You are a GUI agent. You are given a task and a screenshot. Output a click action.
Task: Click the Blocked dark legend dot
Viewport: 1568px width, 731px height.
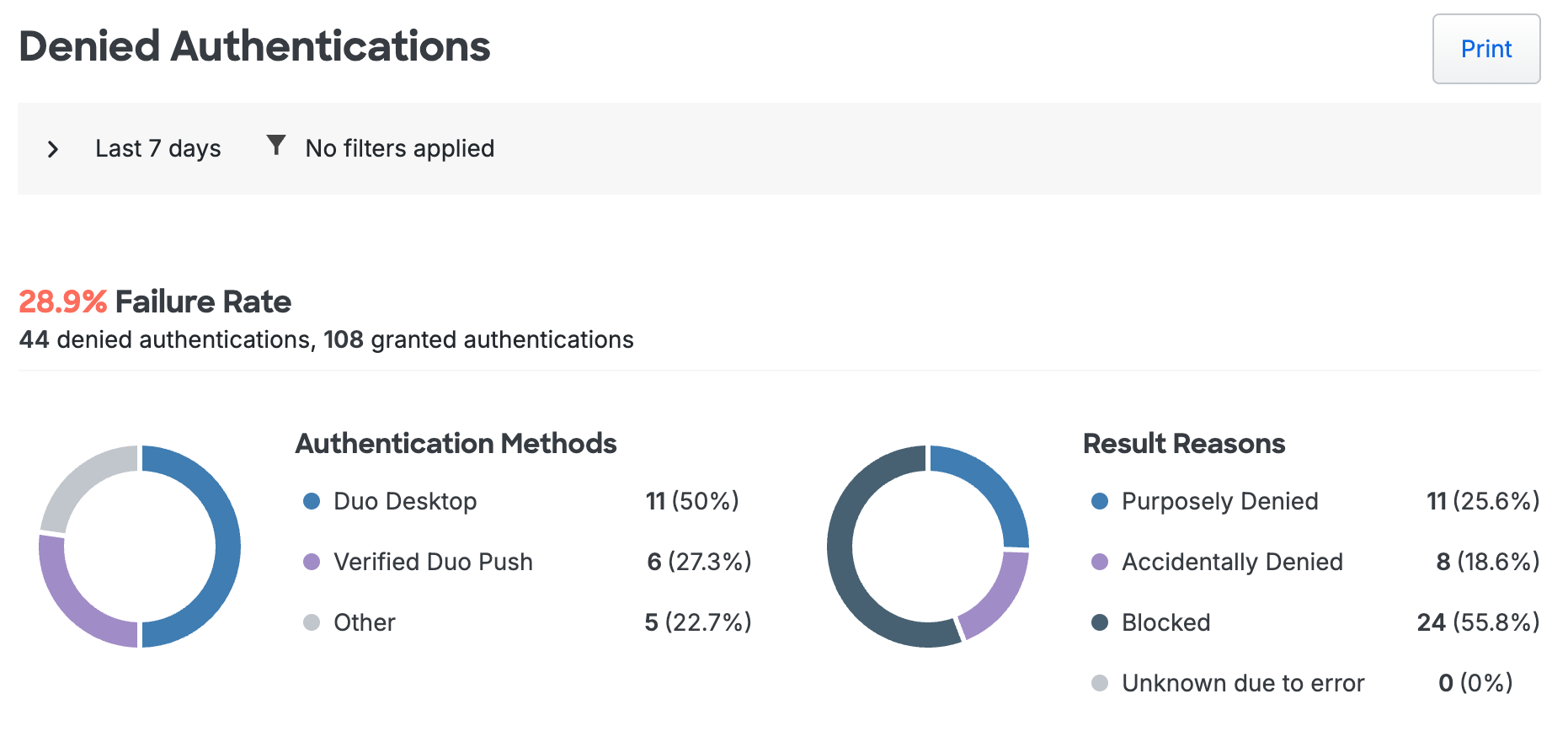1099,623
